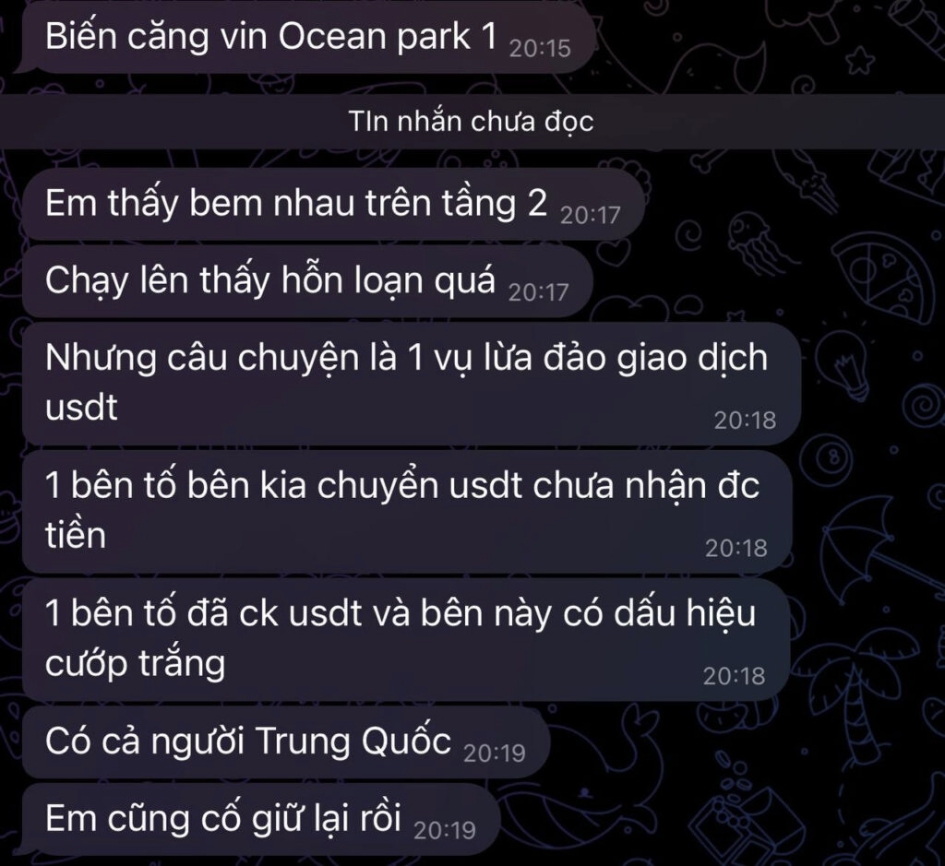
Task: Tap the message 'Em thấy bem nhau trên tầng 2'
Action: pos(333,204)
